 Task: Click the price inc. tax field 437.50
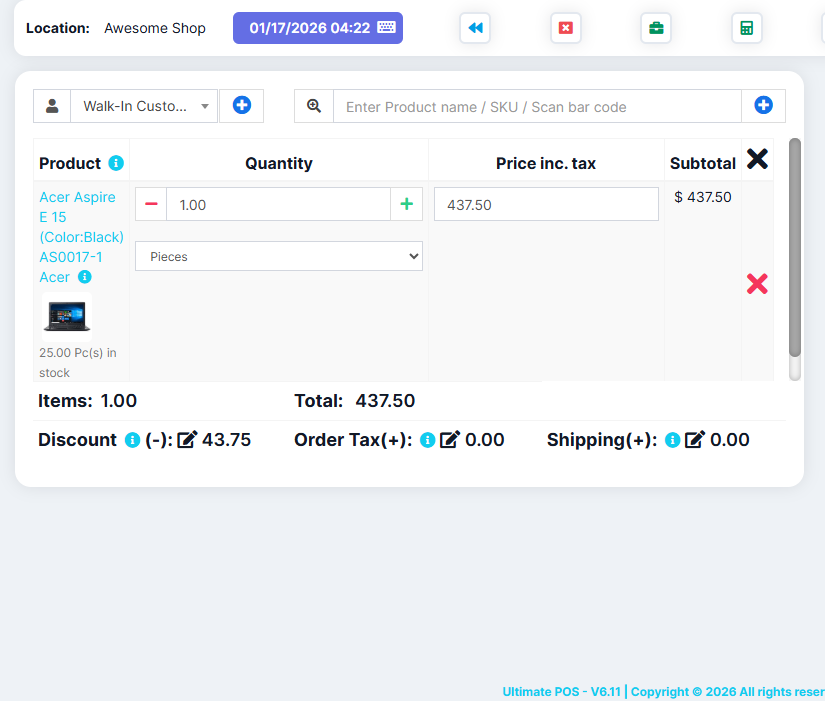tap(546, 204)
